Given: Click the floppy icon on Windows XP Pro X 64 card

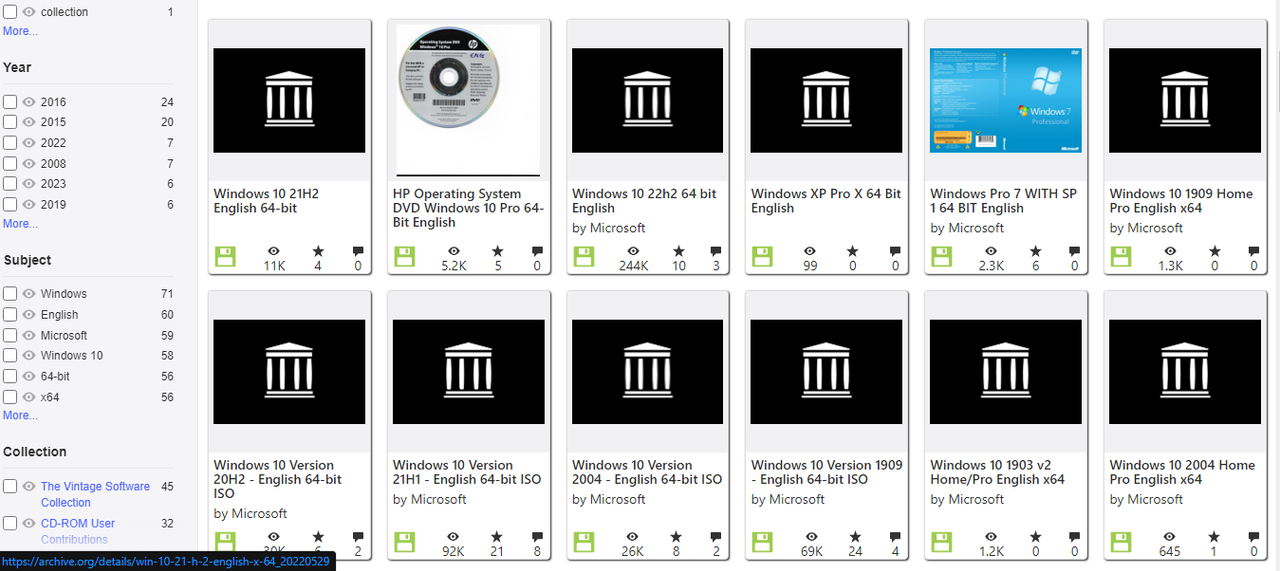Looking at the screenshot, I should 762,257.
